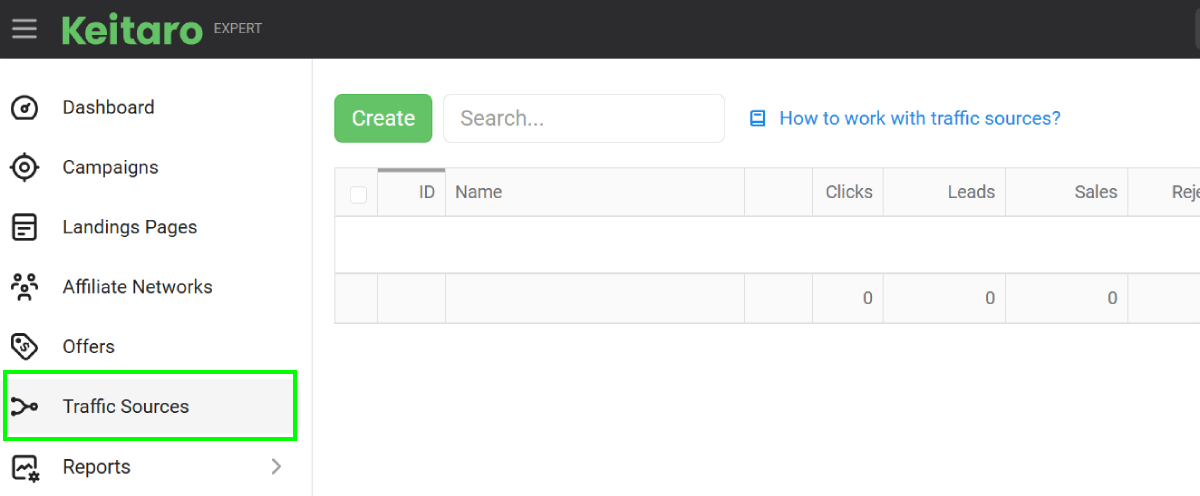The width and height of the screenshot is (1200, 496).
Task: Click the Reports chart icon
Action: coord(24,467)
